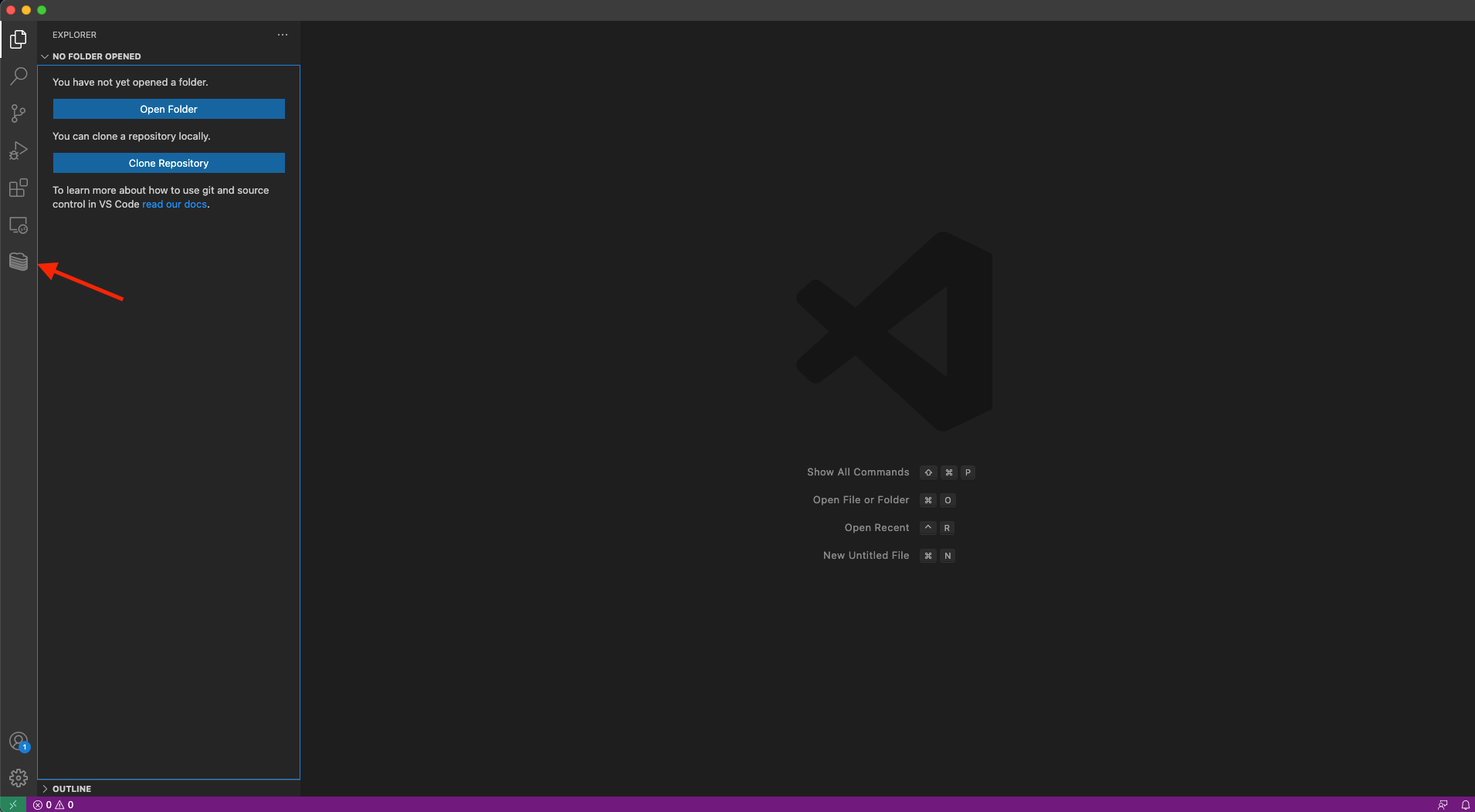This screenshot has width=1475, height=812.
Task: Open the Run and Debug view
Action: pos(19,151)
